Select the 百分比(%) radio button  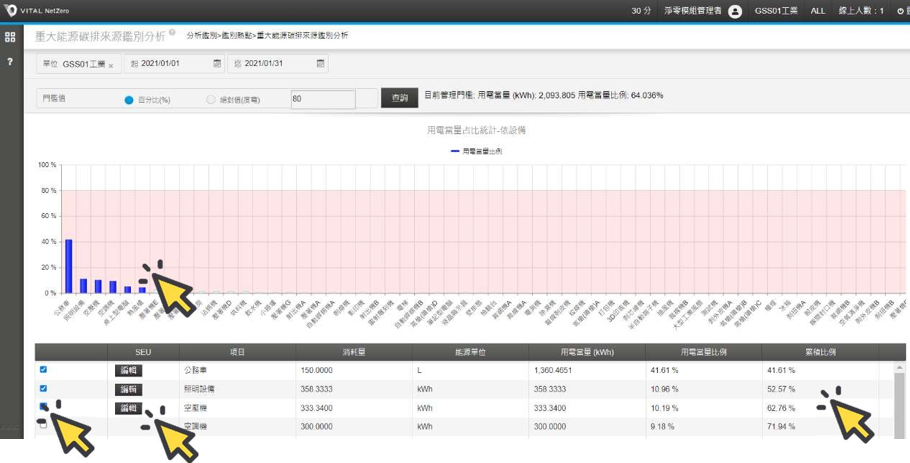[x=129, y=100]
